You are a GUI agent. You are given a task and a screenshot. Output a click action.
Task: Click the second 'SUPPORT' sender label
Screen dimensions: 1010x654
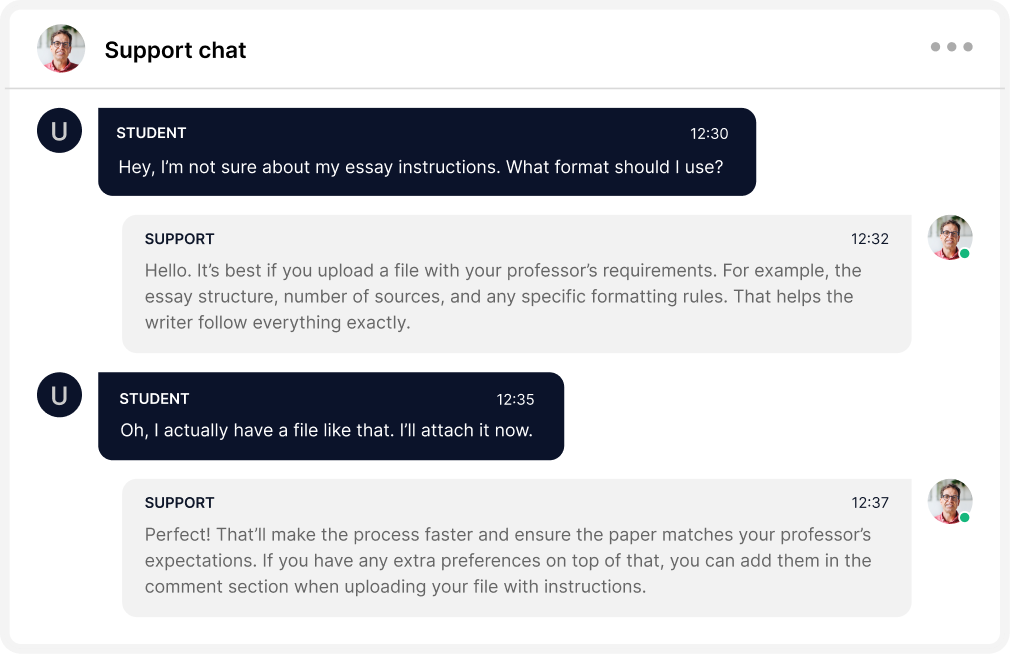tap(179, 503)
